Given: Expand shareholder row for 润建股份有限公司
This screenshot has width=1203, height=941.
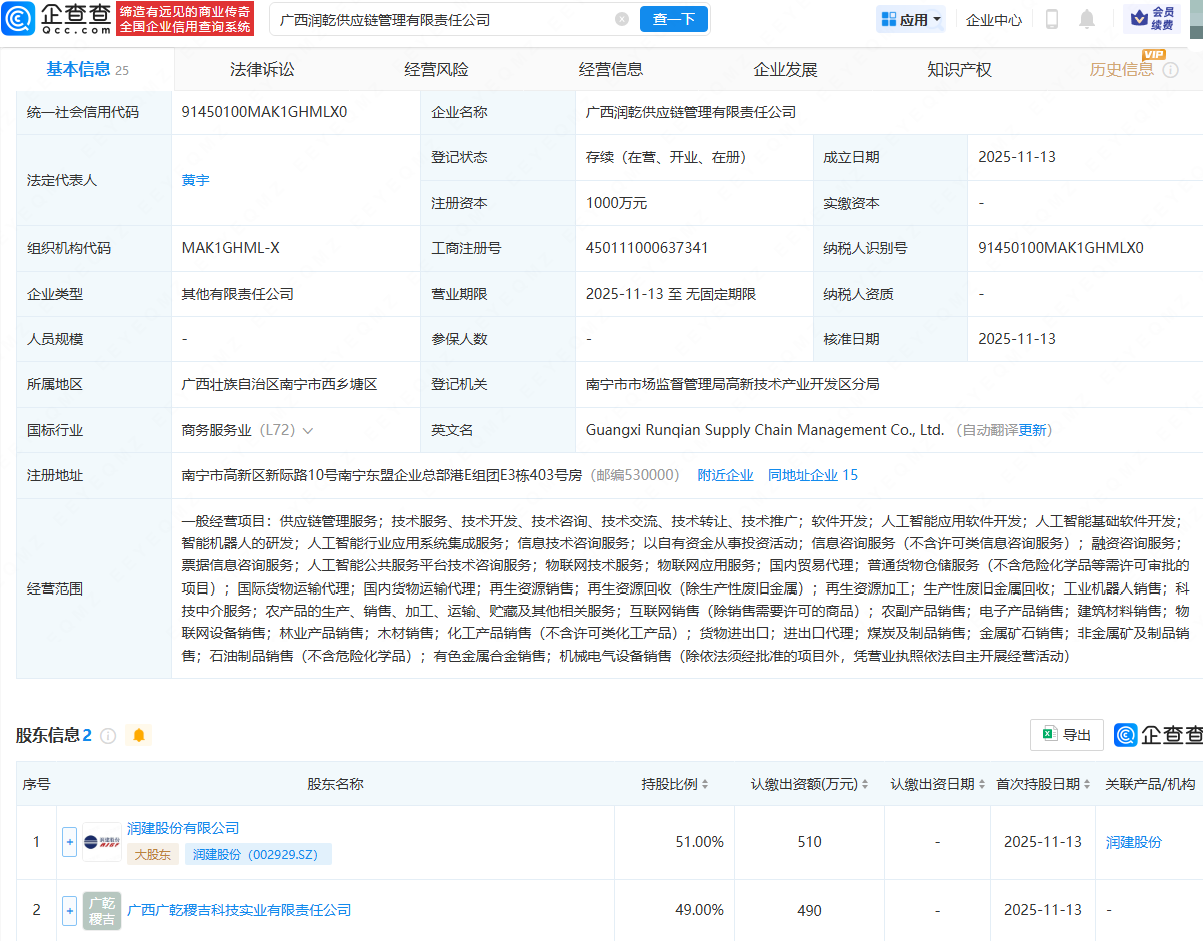Looking at the screenshot, I should coord(68,841).
